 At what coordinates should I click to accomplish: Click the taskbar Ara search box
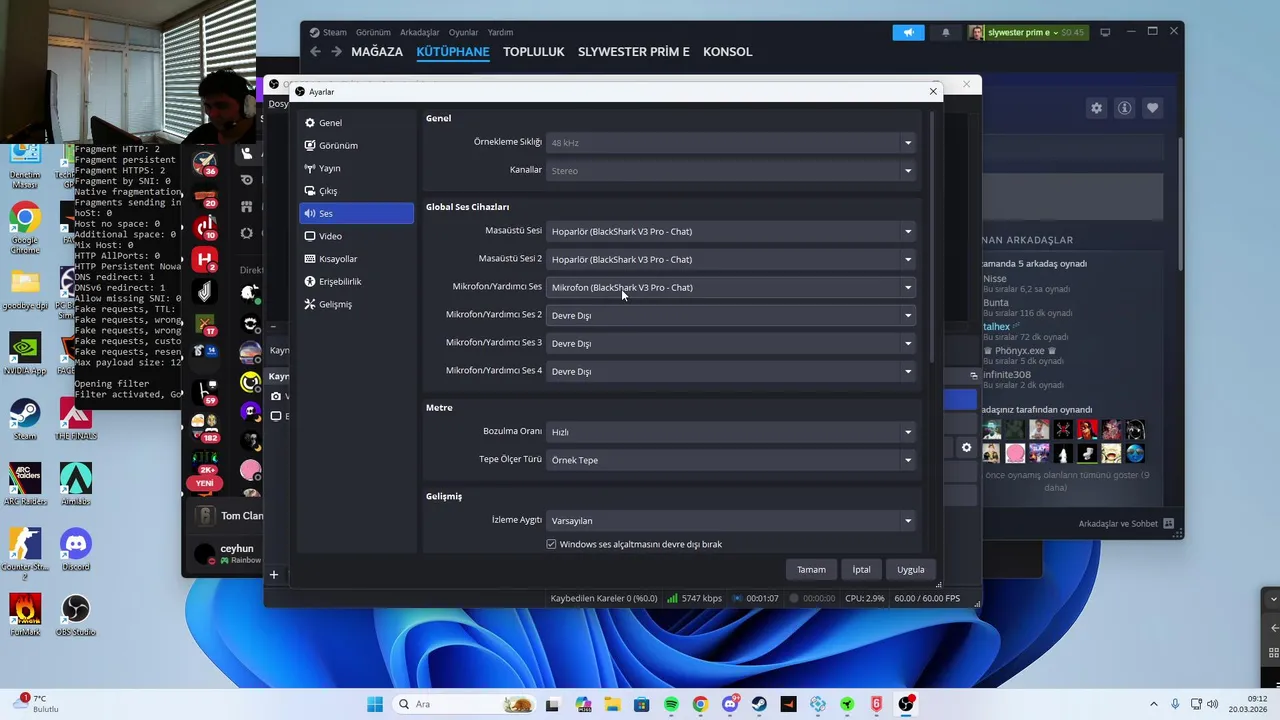point(465,704)
